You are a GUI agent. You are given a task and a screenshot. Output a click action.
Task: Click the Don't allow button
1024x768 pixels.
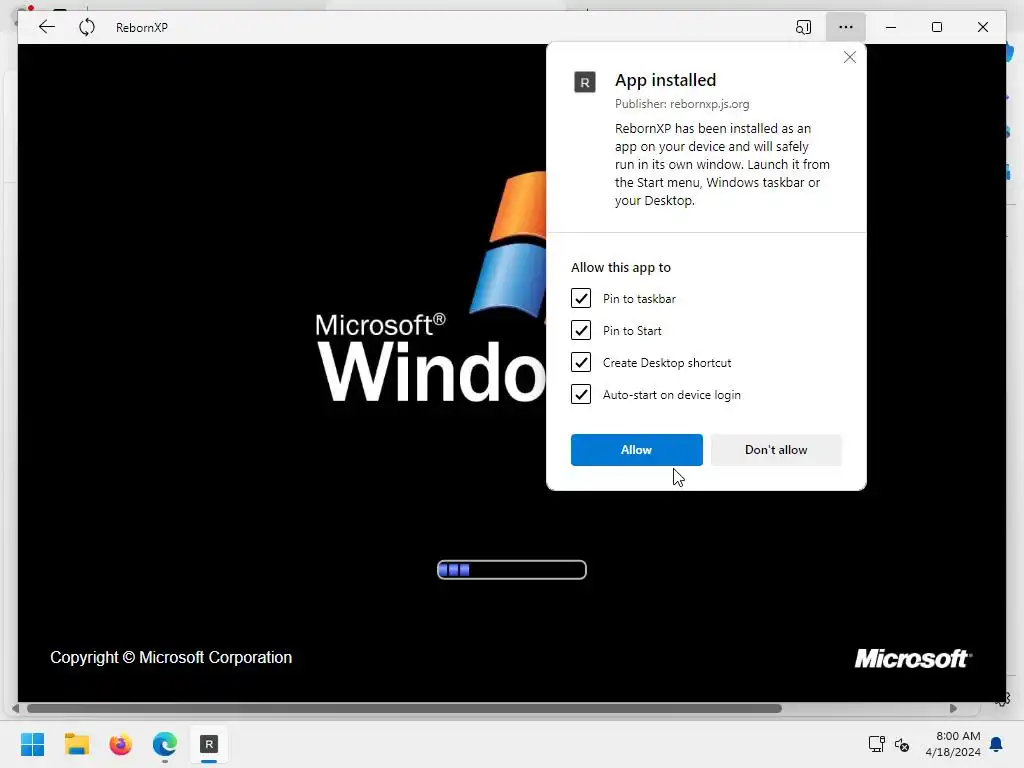click(x=776, y=450)
